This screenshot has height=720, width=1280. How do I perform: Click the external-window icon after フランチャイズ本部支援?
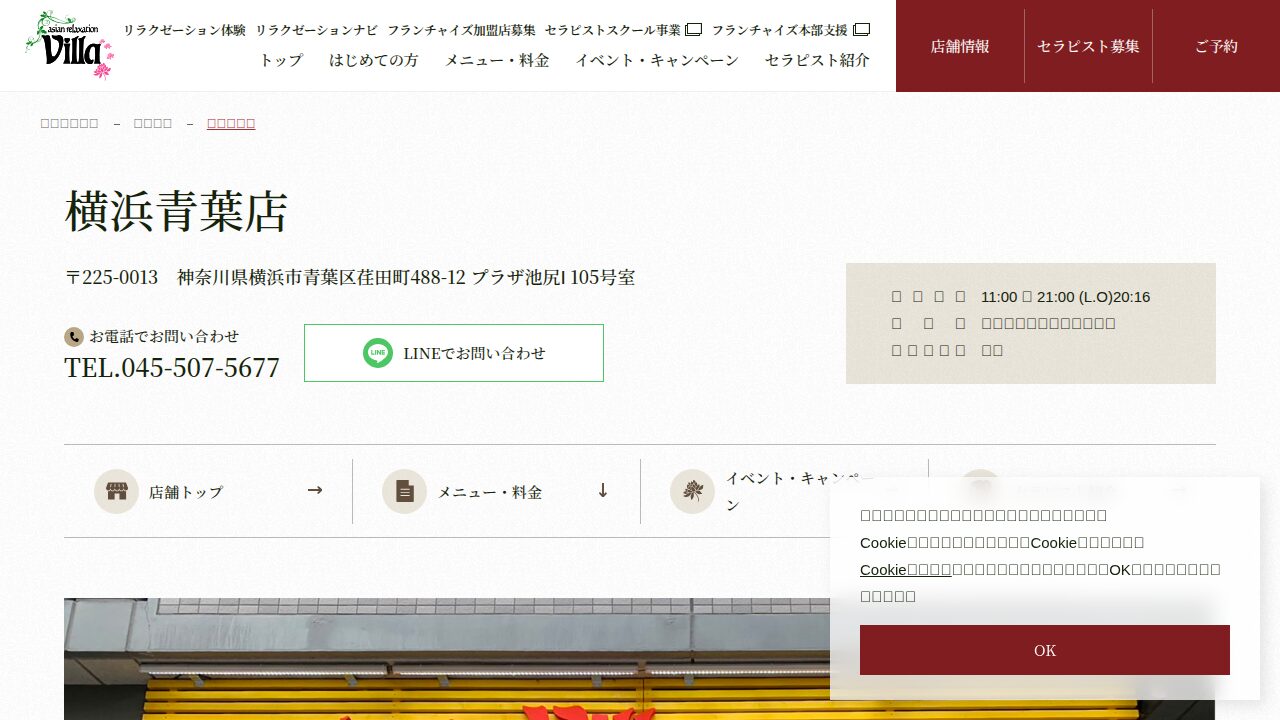coord(861,30)
